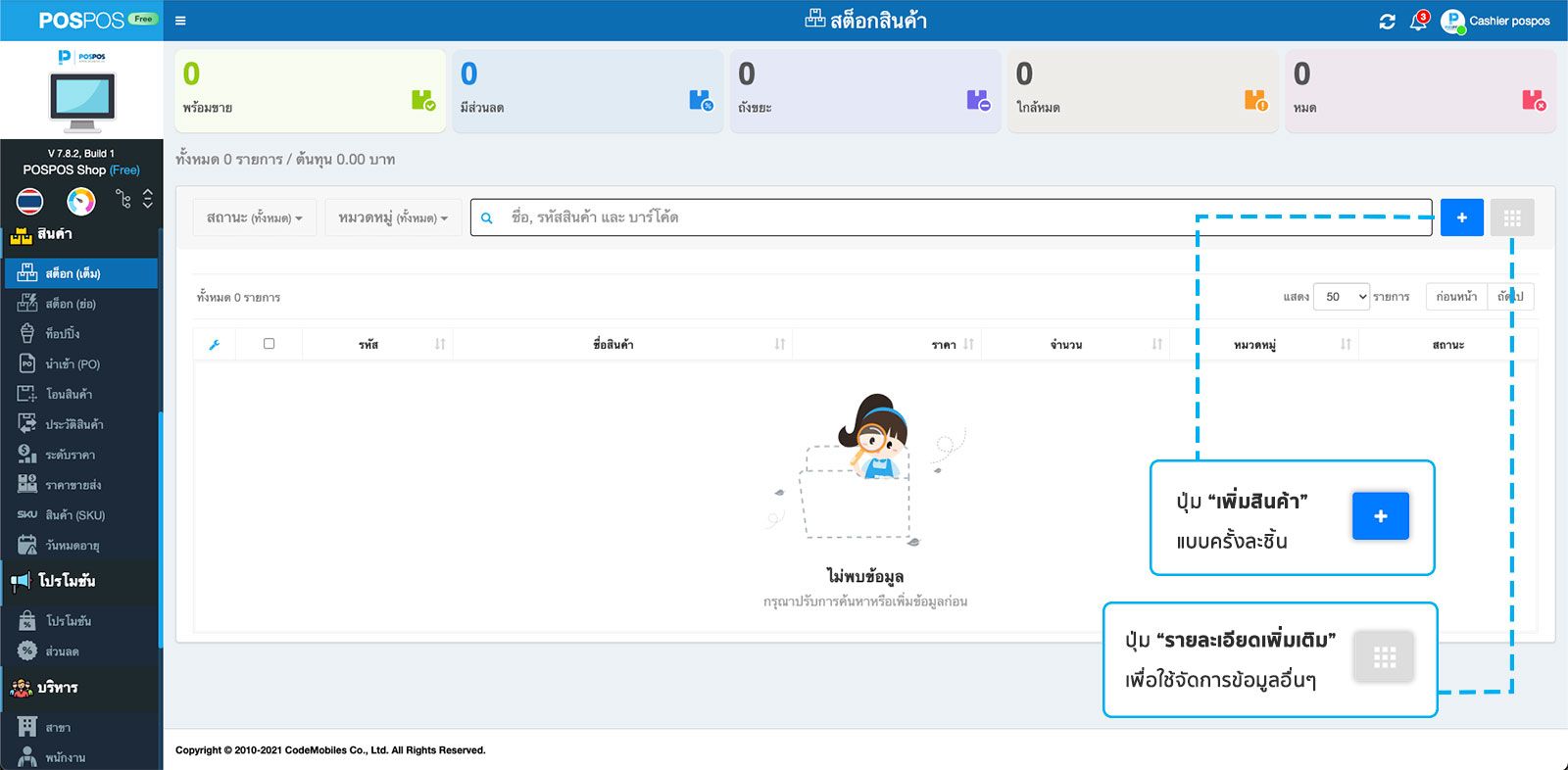The width and height of the screenshot is (1568, 770).
Task: Click the ก่อนหน้า previous page button
Action: point(1456,297)
